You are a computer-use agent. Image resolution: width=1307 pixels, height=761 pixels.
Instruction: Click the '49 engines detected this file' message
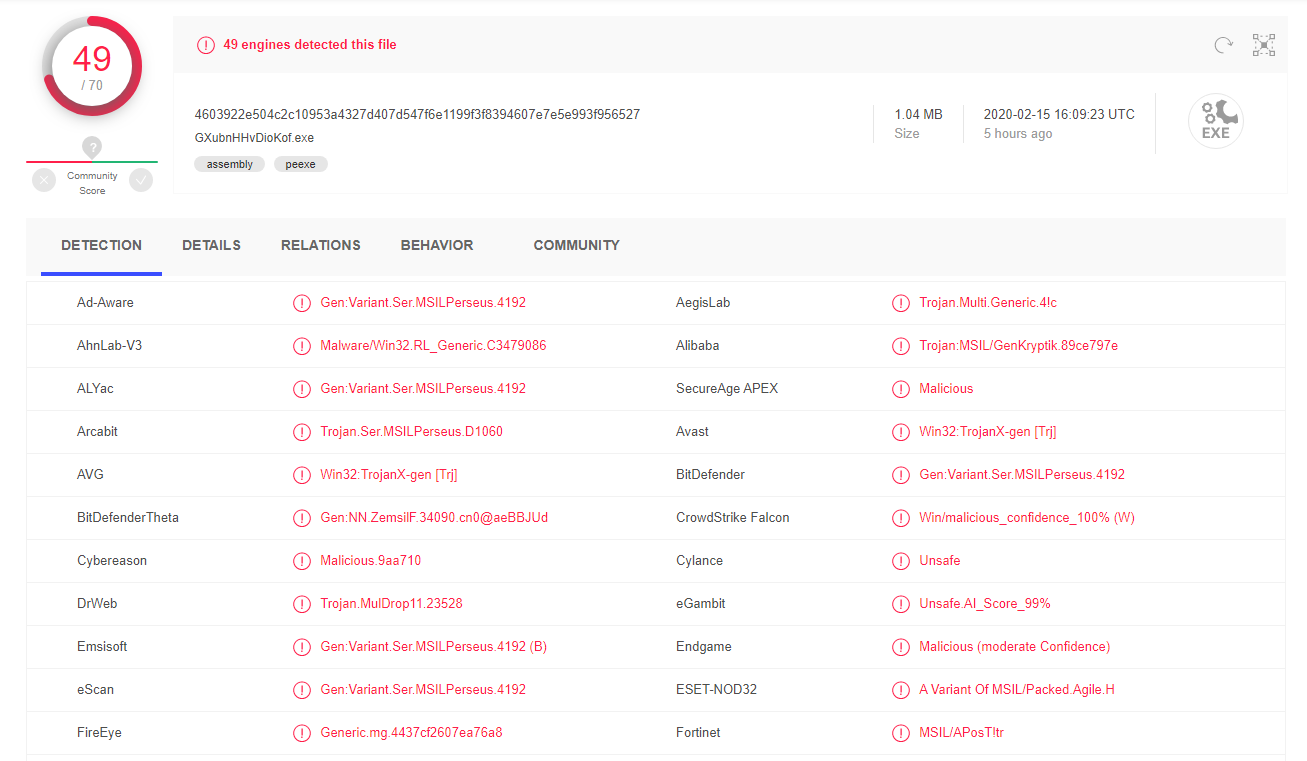point(310,45)
